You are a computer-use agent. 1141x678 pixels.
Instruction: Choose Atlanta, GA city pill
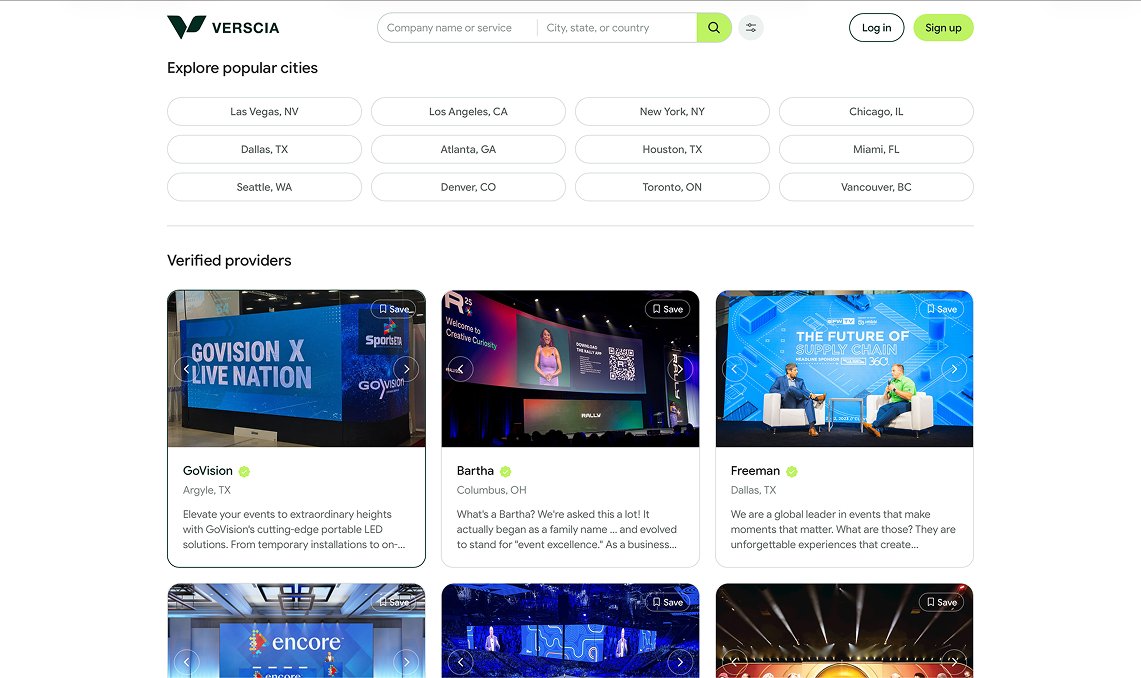468,149
